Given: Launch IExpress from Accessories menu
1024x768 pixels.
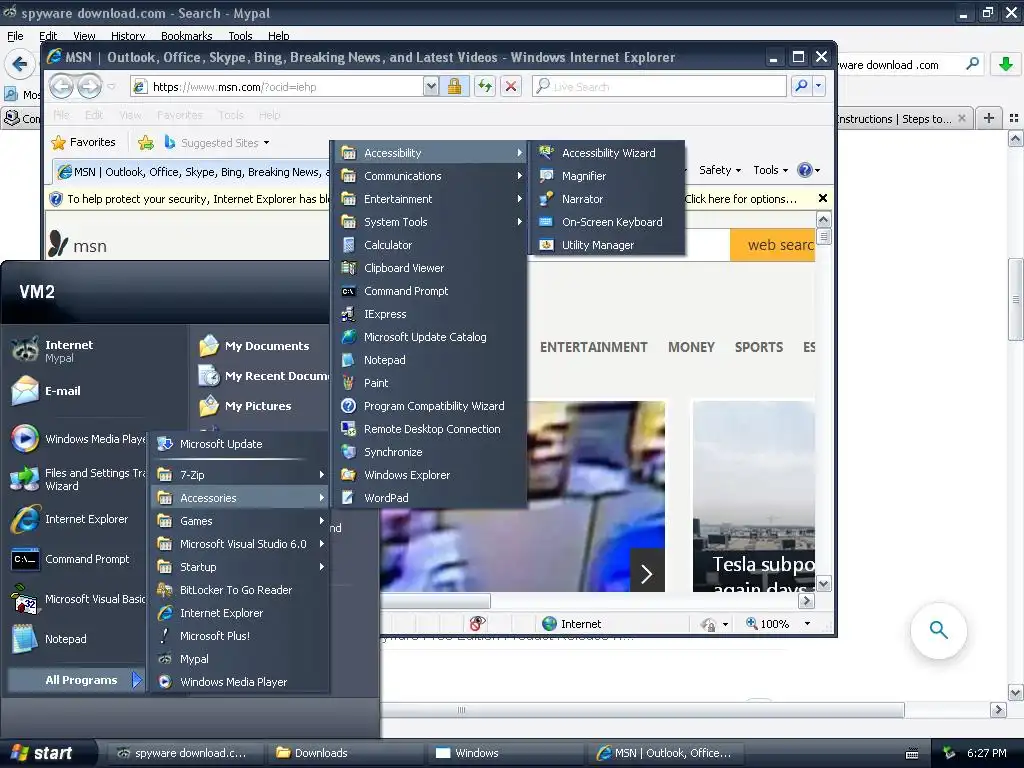Looking at the screenshot, I should coord(430,314).
